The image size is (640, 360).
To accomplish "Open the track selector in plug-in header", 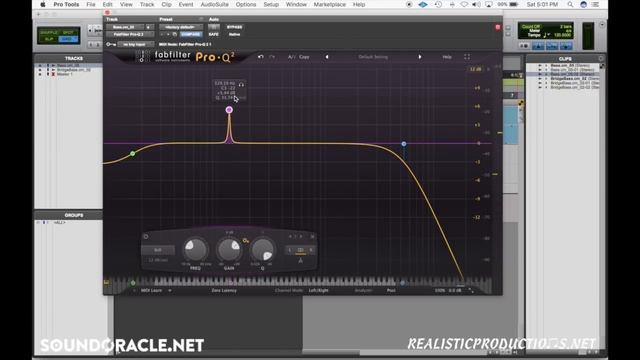I will (124, 27).
